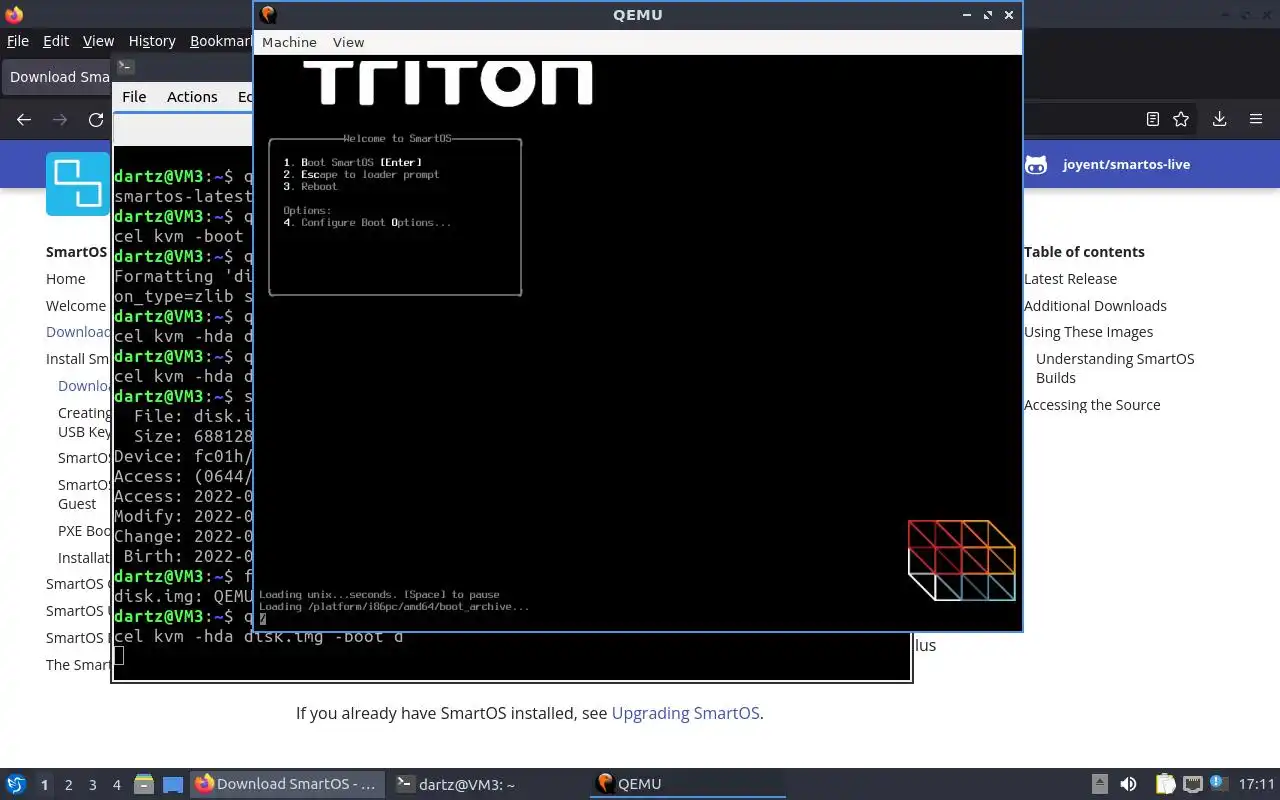This screenshot has width=1280, height=800.
Task: Click the show desktop icon in the taskbar
Action: pos(173,784)
